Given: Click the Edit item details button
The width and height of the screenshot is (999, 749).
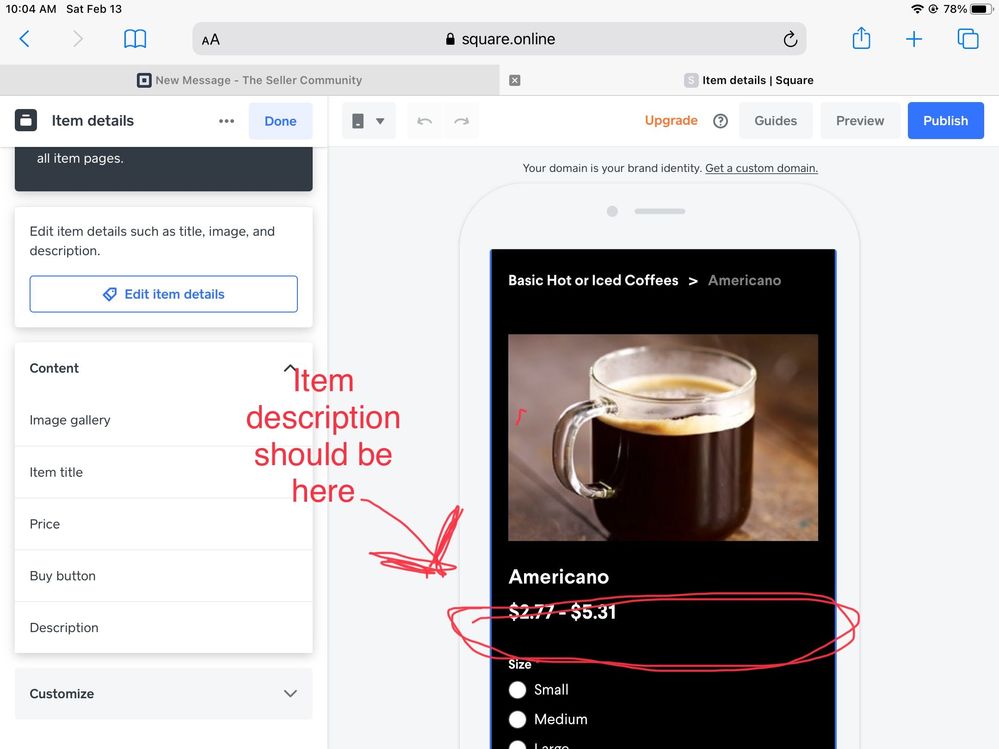Looking at the screenshot, I should click(x=163, y=294).
